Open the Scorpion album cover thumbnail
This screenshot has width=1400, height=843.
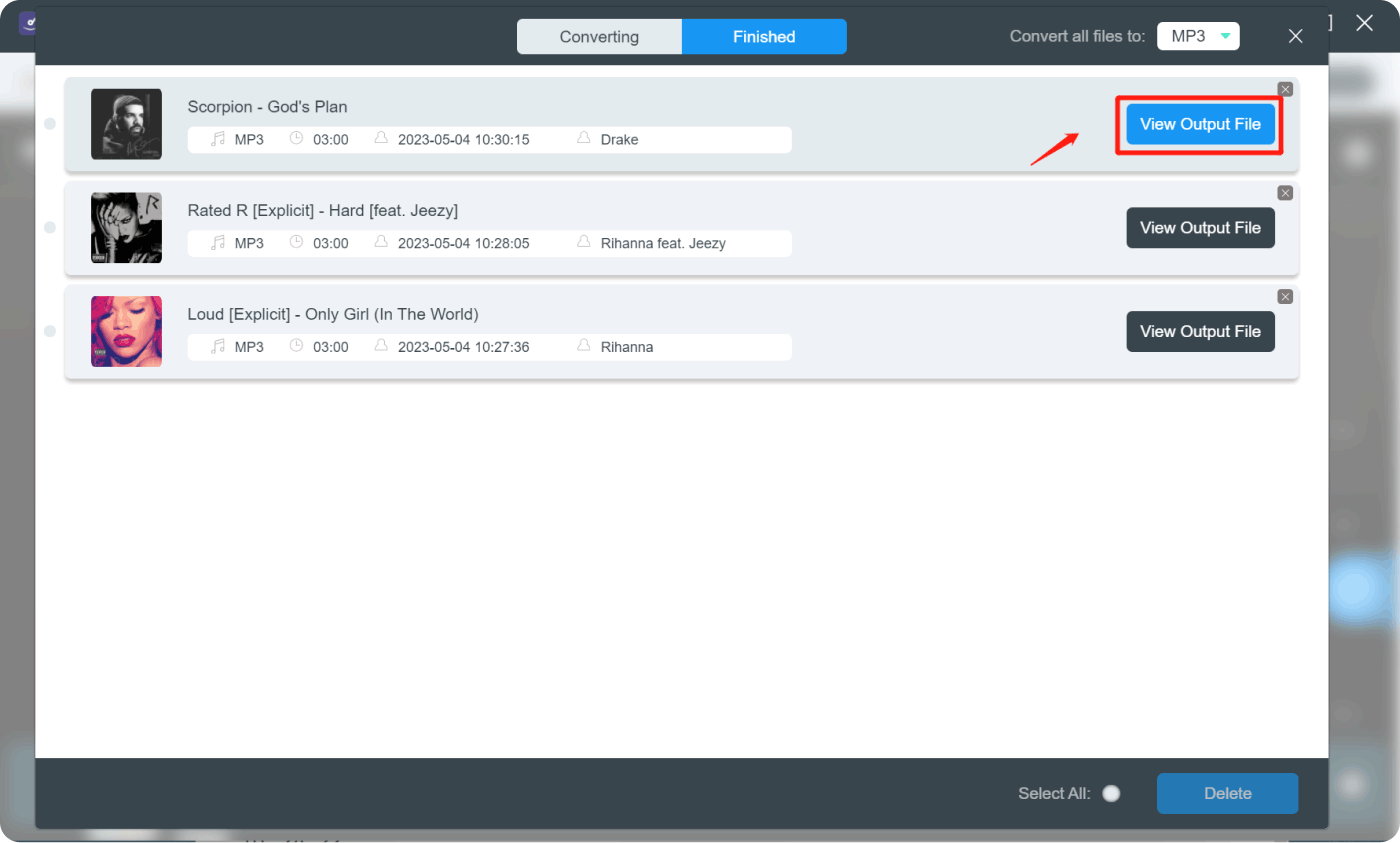pos(126,124)
